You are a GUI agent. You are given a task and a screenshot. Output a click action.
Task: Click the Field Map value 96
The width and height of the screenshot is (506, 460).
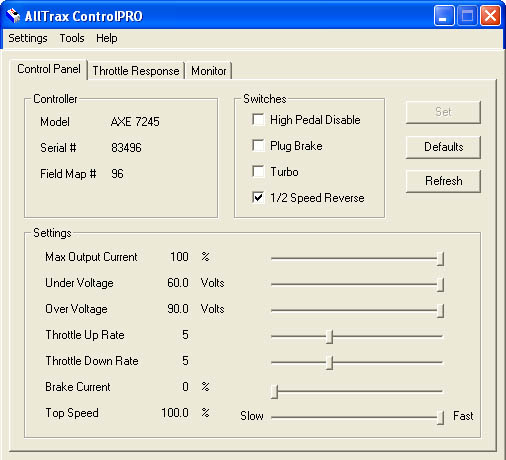pyautogui.click(x=117, y=174)
